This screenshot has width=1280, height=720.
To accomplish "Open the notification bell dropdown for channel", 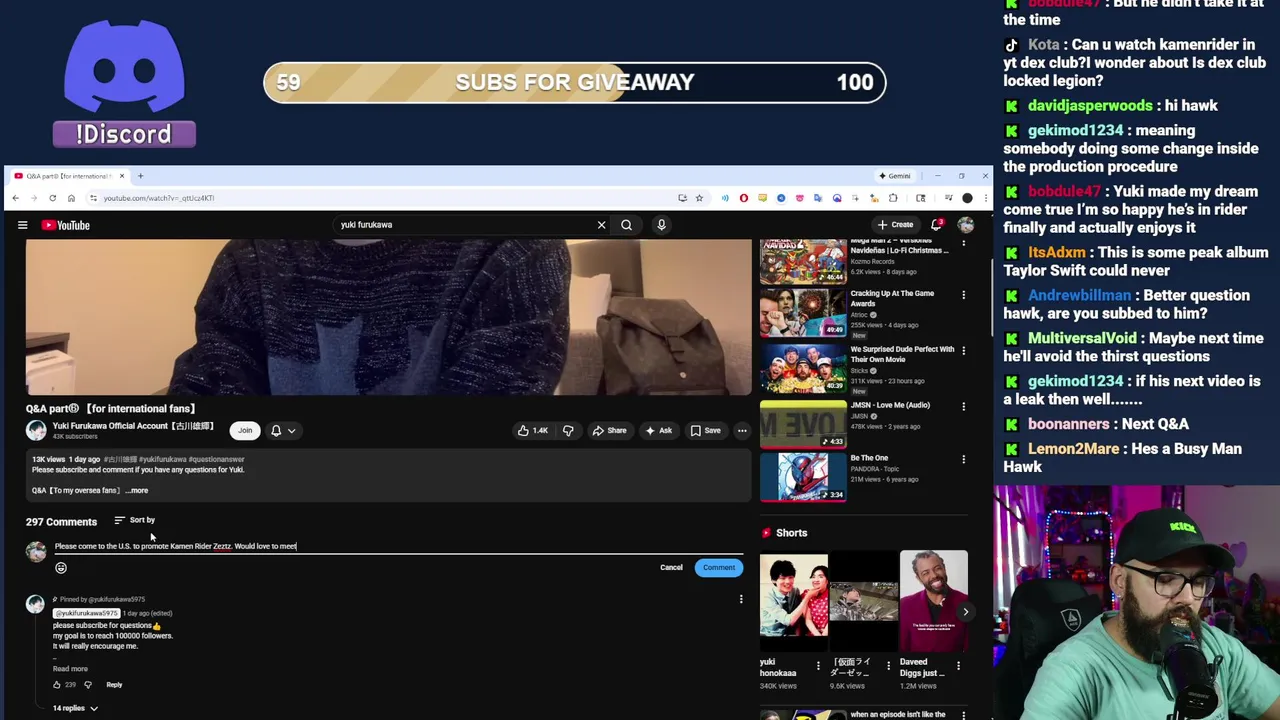I will point(283,430).
